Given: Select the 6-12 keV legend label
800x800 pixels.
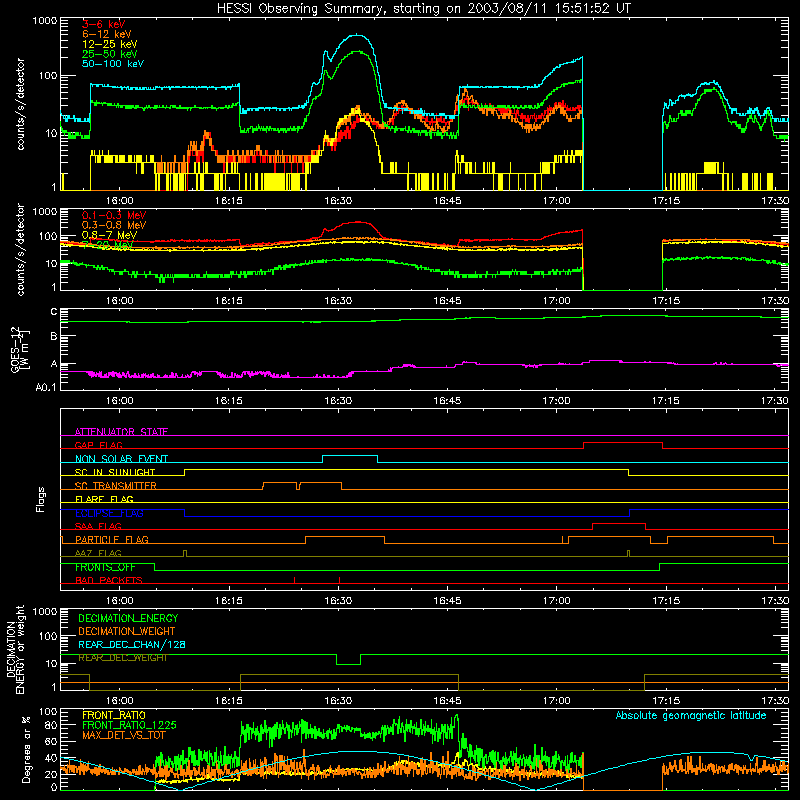Looking at the screenshot, I should tap(107, 34).
